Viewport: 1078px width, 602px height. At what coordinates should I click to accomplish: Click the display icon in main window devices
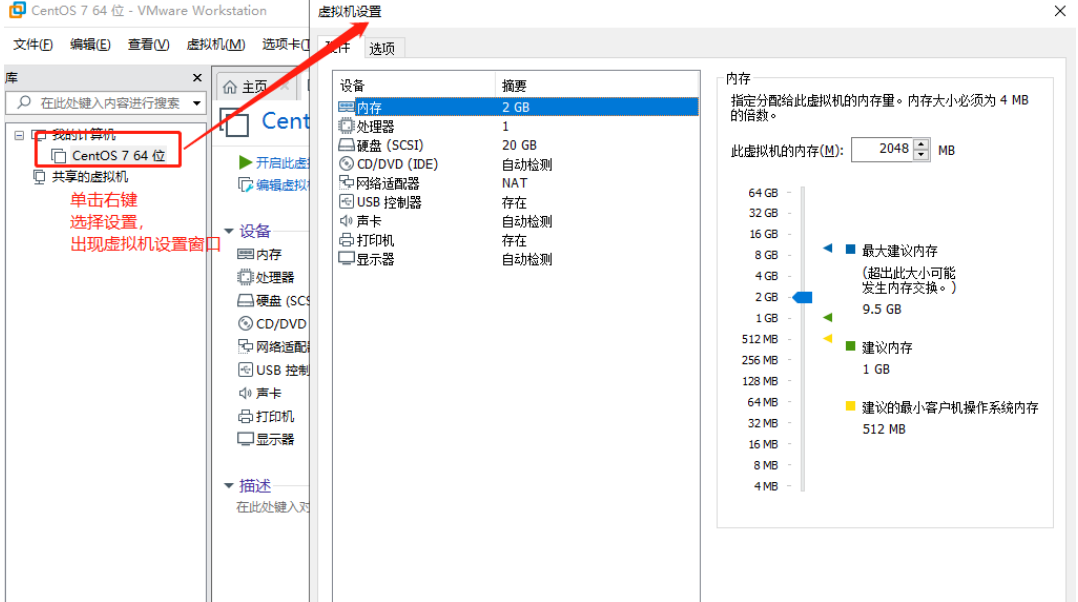245,438
